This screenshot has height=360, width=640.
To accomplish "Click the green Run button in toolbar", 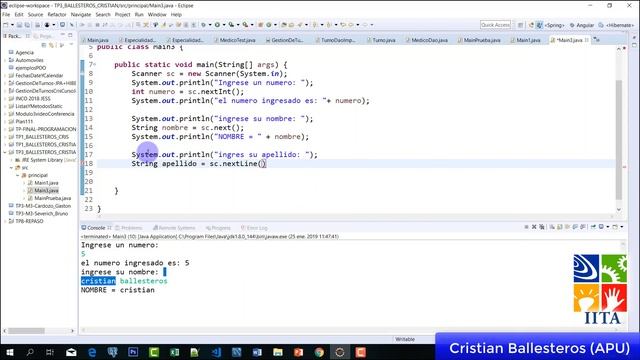I will click(x=218, y=25).
